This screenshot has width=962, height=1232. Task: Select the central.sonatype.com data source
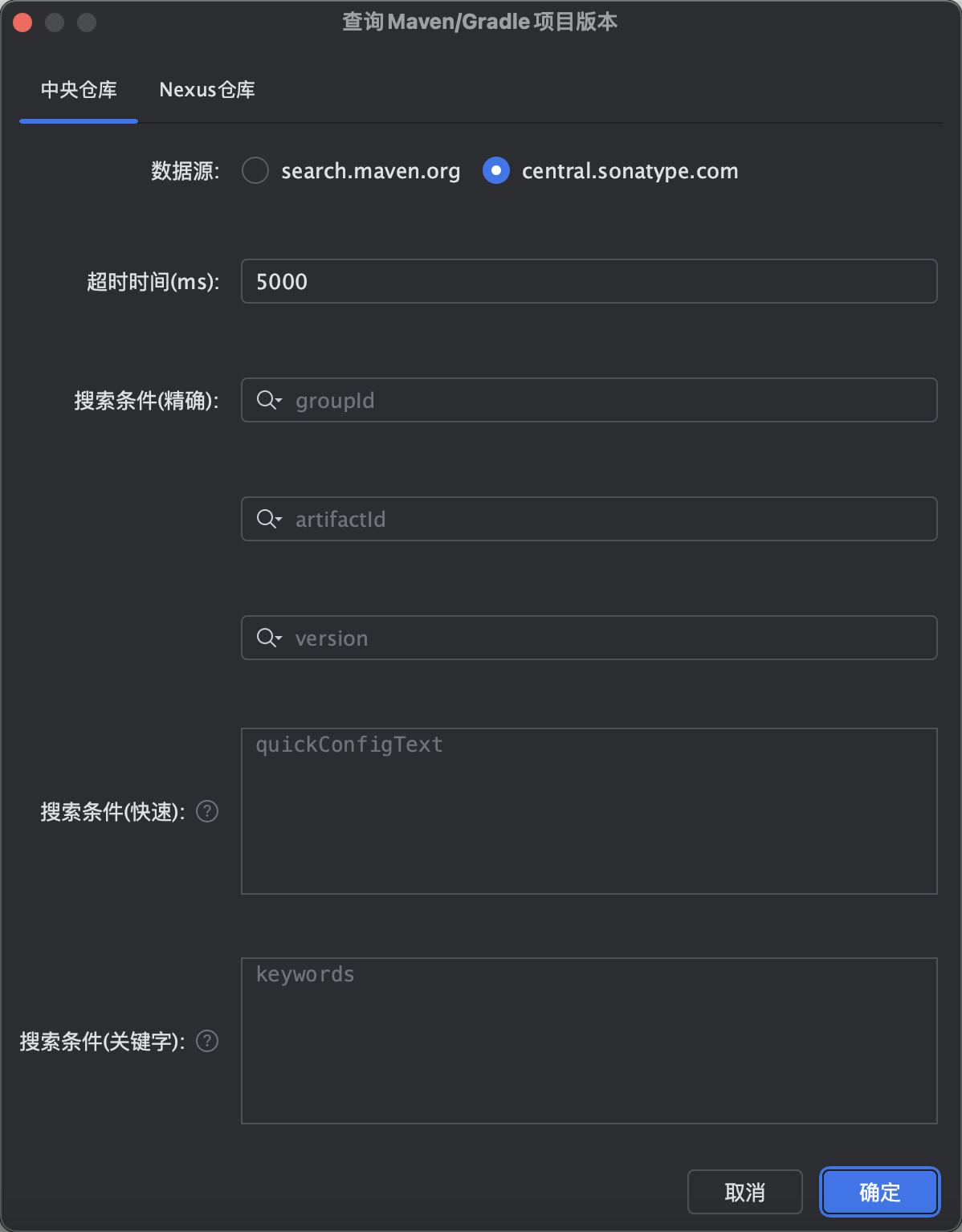tap(496, 170)
